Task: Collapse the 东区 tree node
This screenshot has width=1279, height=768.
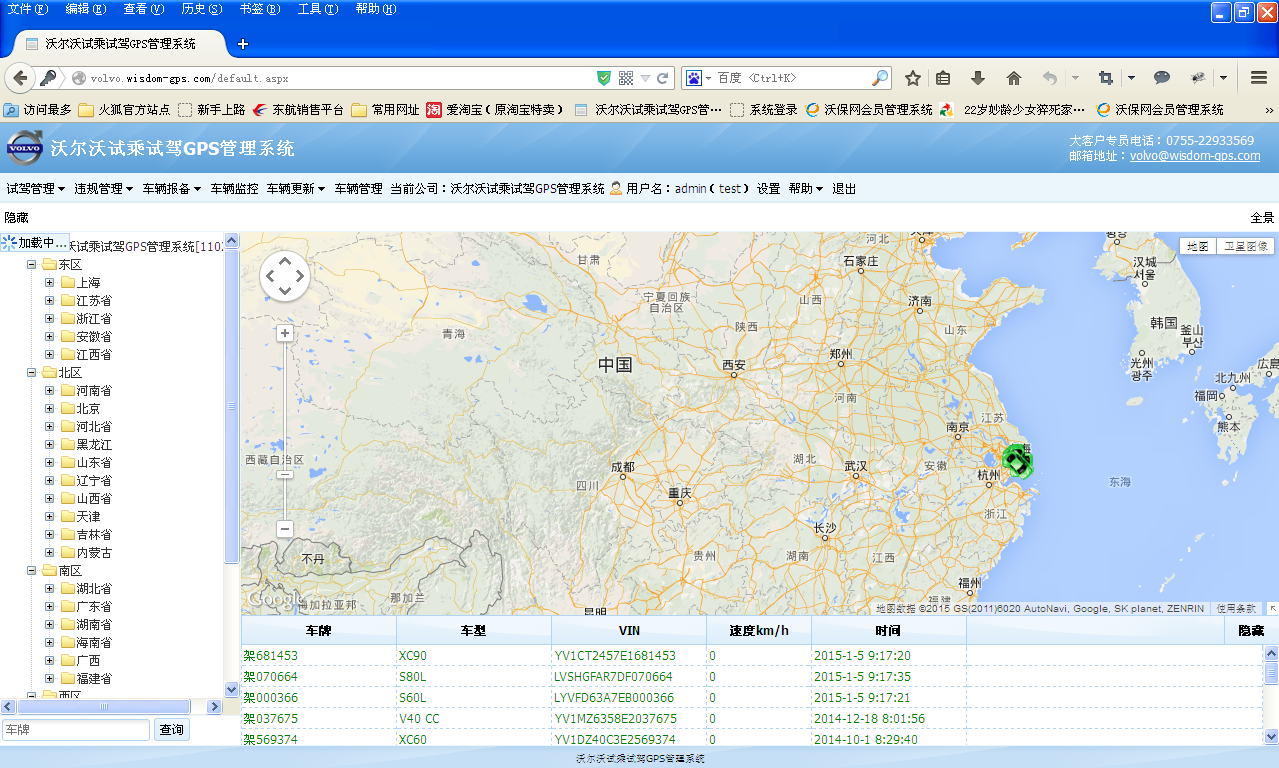Action: (x=32, y=265)
